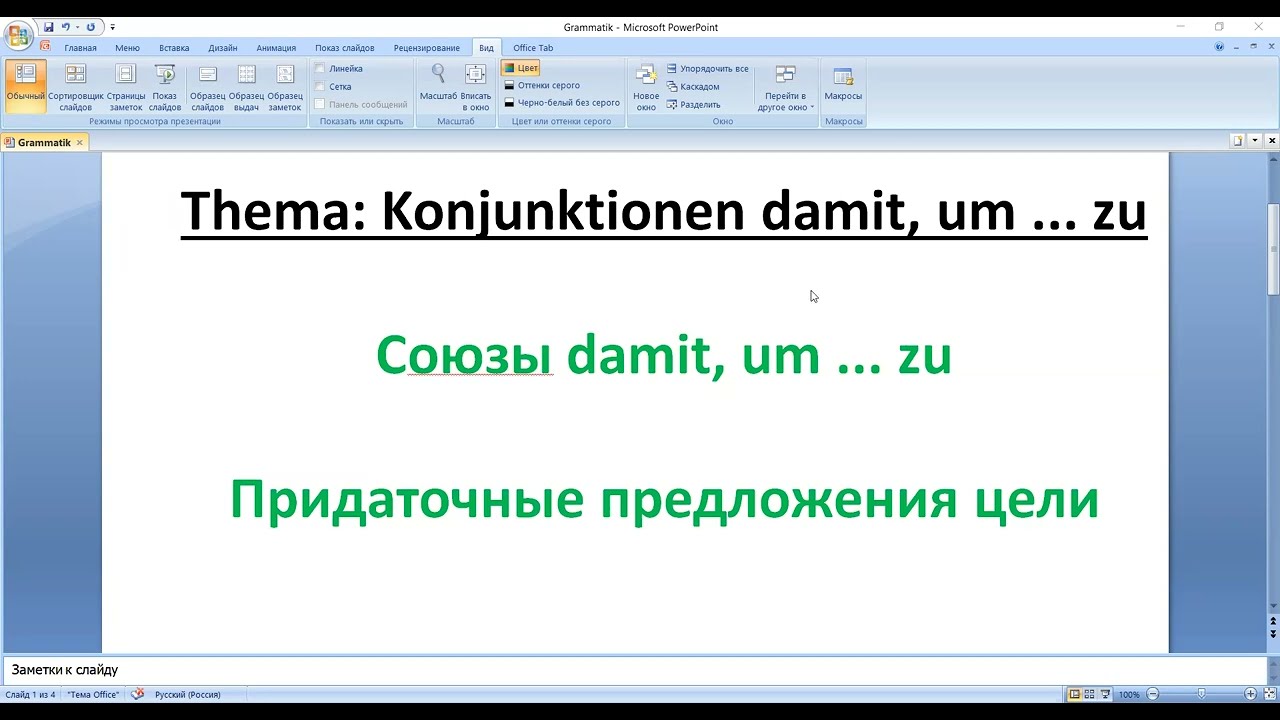This screenshot has width=1280, height=720.
Task: Close the Office Tab bar
Action: (1272, 141)
